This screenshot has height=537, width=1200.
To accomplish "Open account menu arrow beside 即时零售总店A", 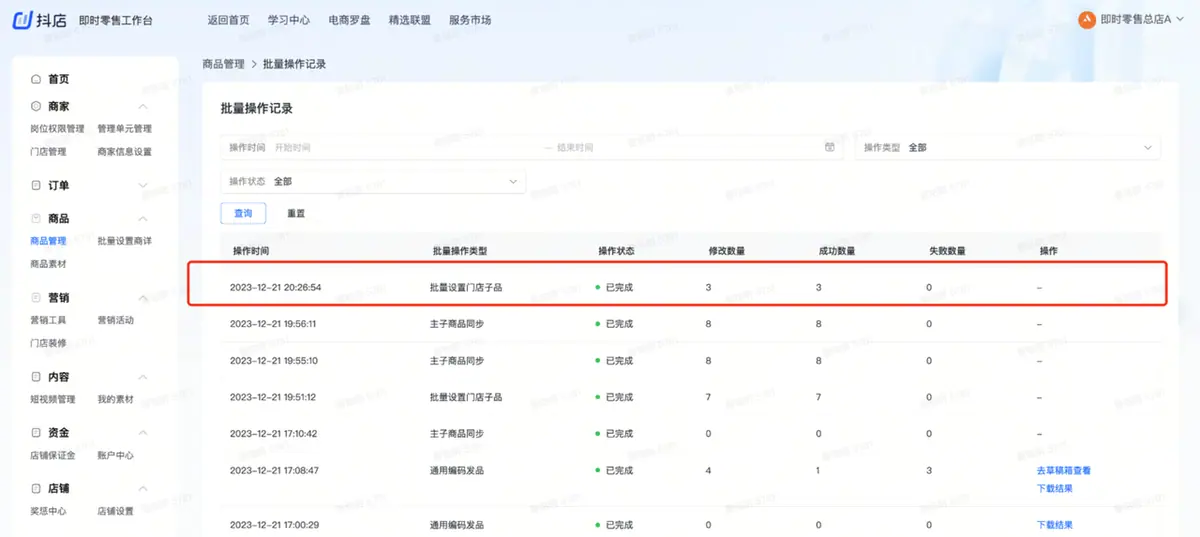I will tap(1180, 20).
